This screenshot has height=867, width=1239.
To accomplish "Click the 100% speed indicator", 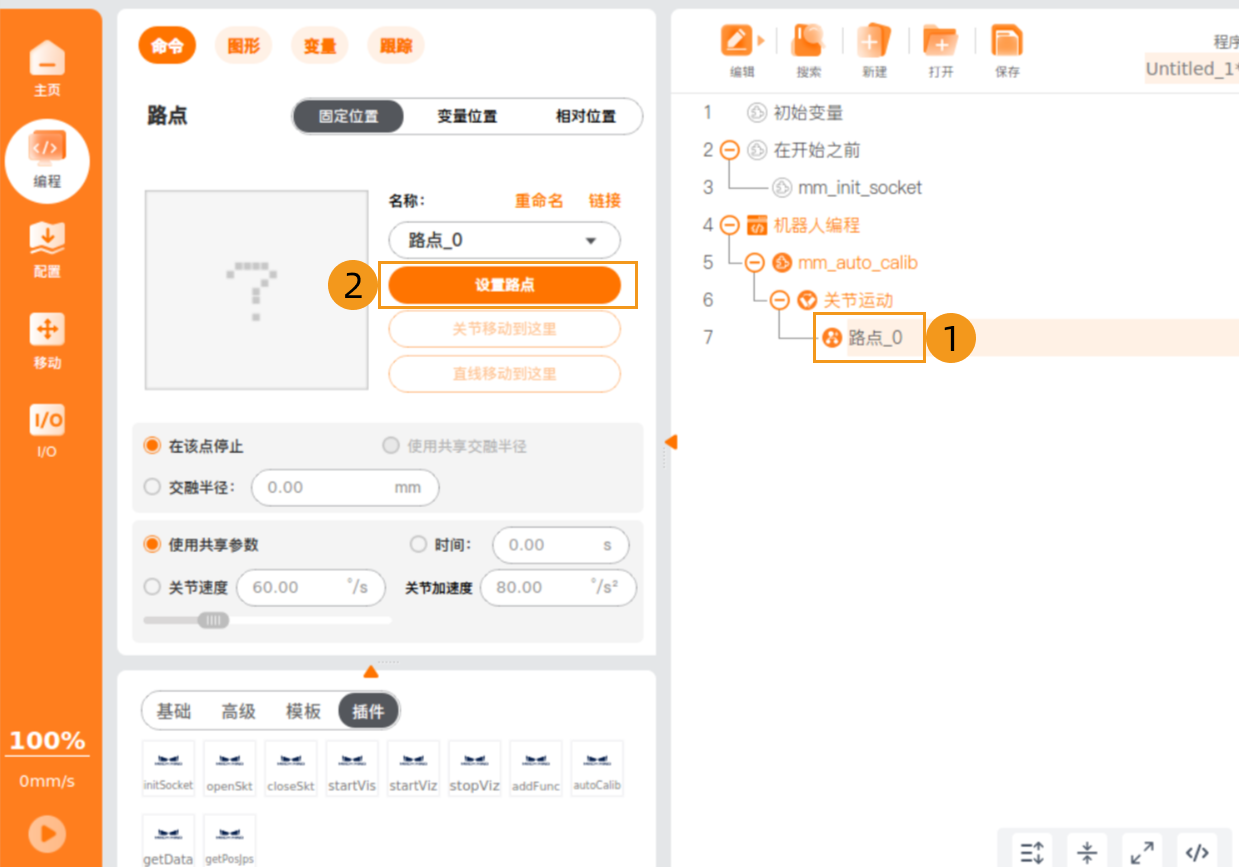I will [x=47, y=741].
